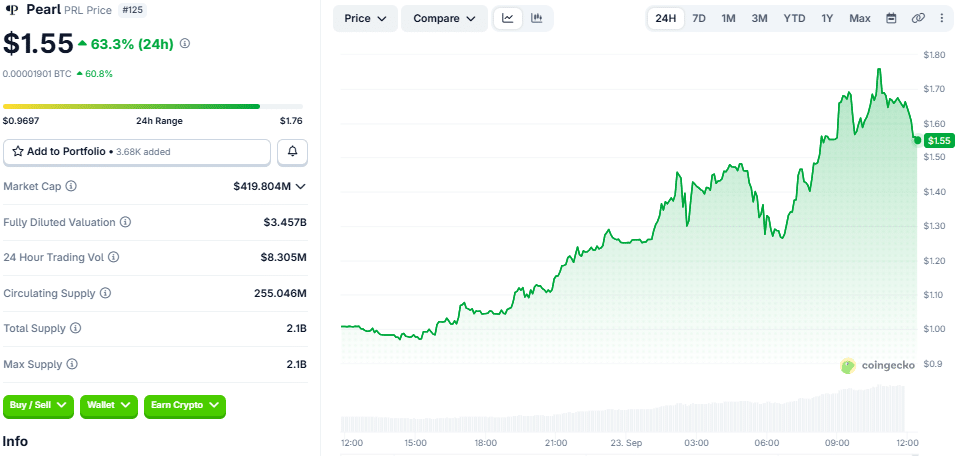Open the Wallet dropdown
The height and width of the screenshot is (456, 961).
click(108, 406)
